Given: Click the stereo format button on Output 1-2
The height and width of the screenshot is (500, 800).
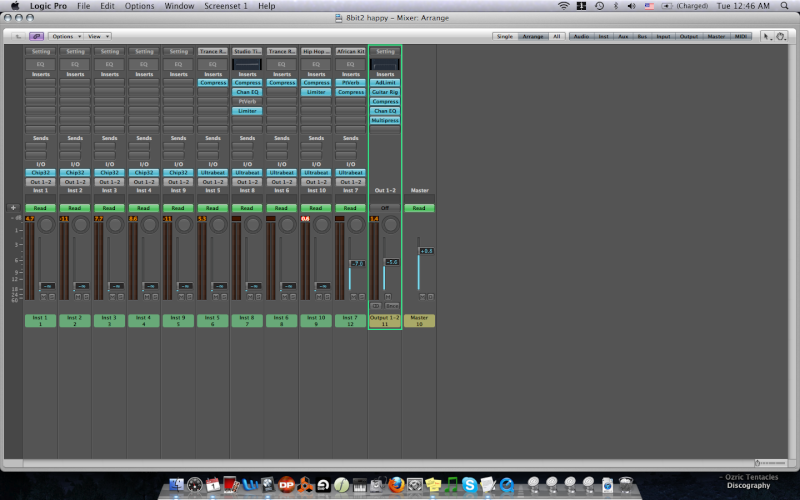Looking at the screenshot, I should point(376,306).
